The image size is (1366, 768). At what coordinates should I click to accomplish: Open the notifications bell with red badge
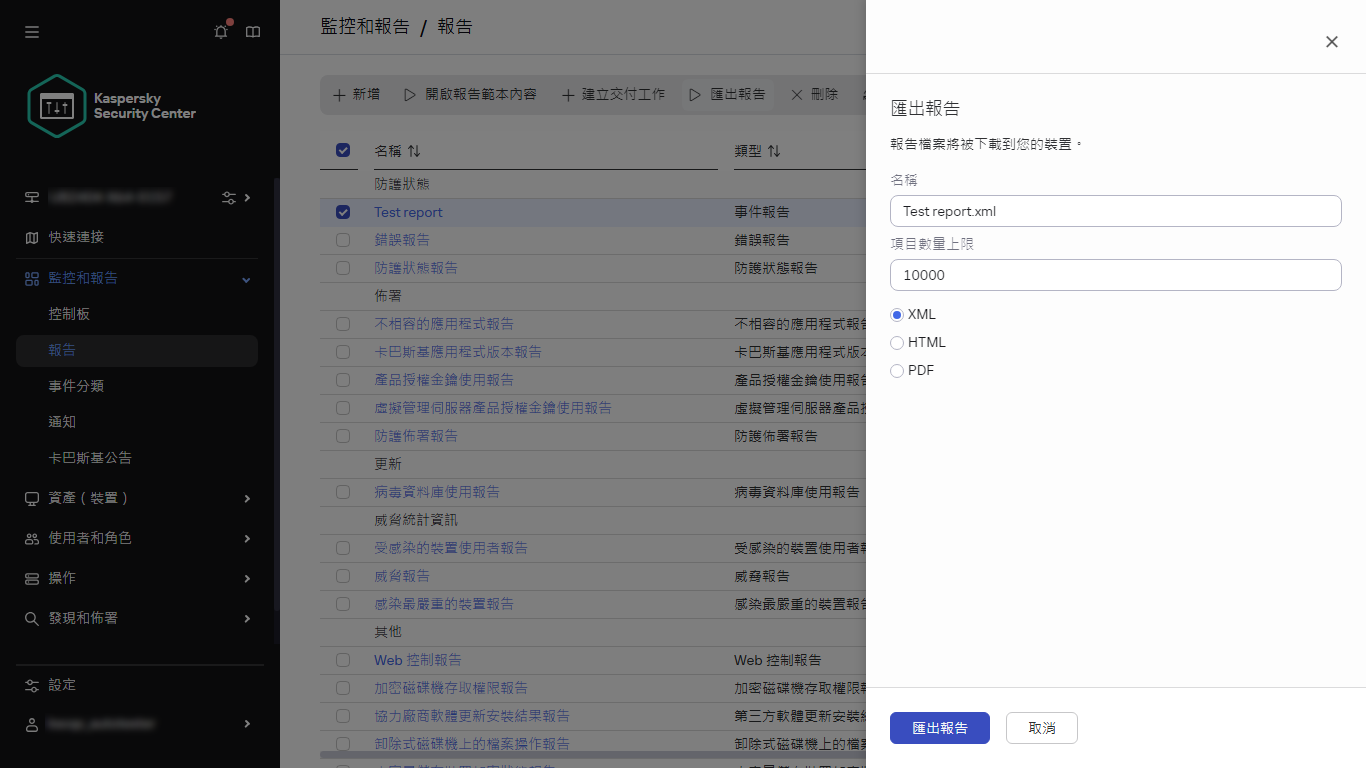(220, 32)
